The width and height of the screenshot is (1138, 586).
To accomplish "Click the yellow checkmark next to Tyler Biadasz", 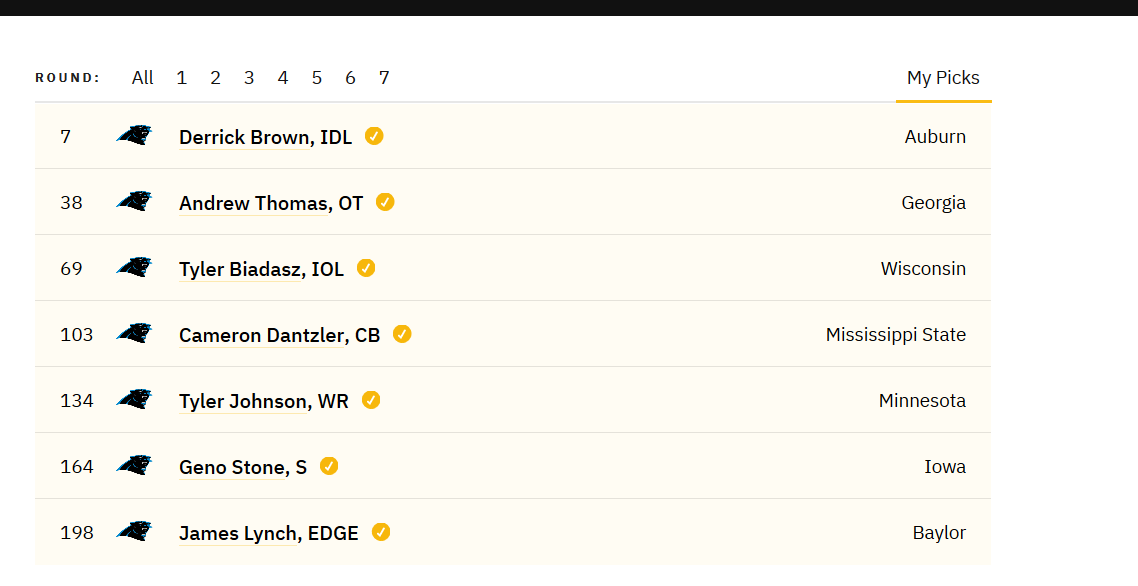I will (366, 268).
